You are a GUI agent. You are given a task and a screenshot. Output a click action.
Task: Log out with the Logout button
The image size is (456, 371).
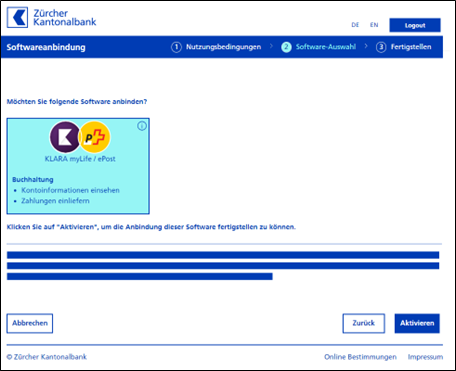click(415, 25)
